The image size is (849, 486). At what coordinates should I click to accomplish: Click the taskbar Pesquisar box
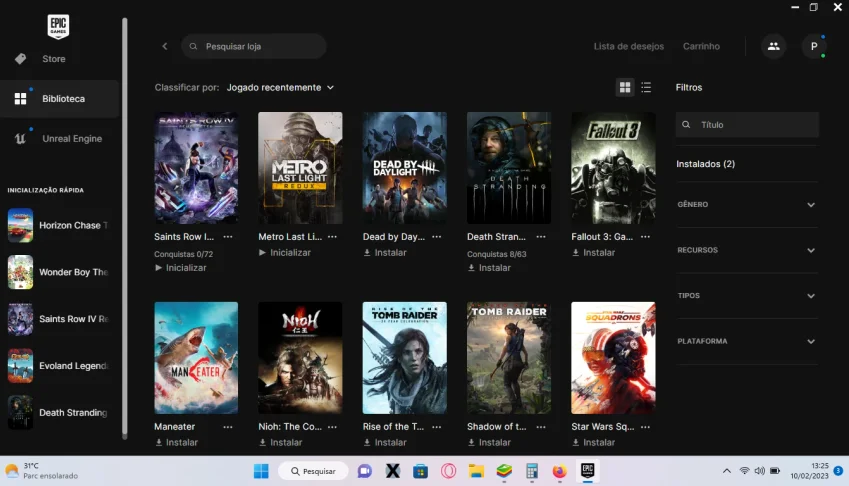click(x=314, y=471)
